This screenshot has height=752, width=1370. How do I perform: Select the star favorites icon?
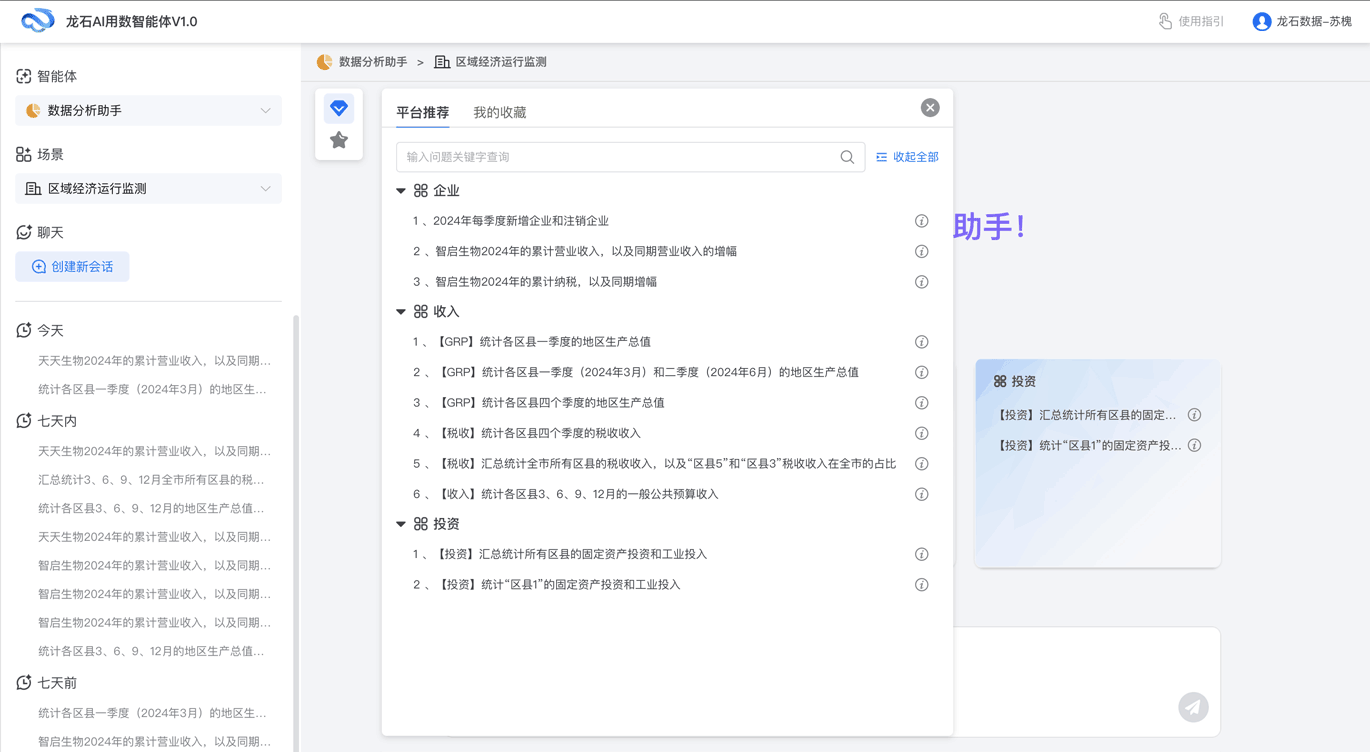(x=339, y=142)
